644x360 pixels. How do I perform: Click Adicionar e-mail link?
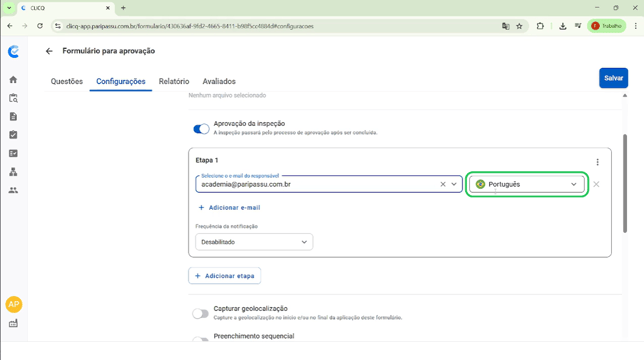click(x=230, y=208)
